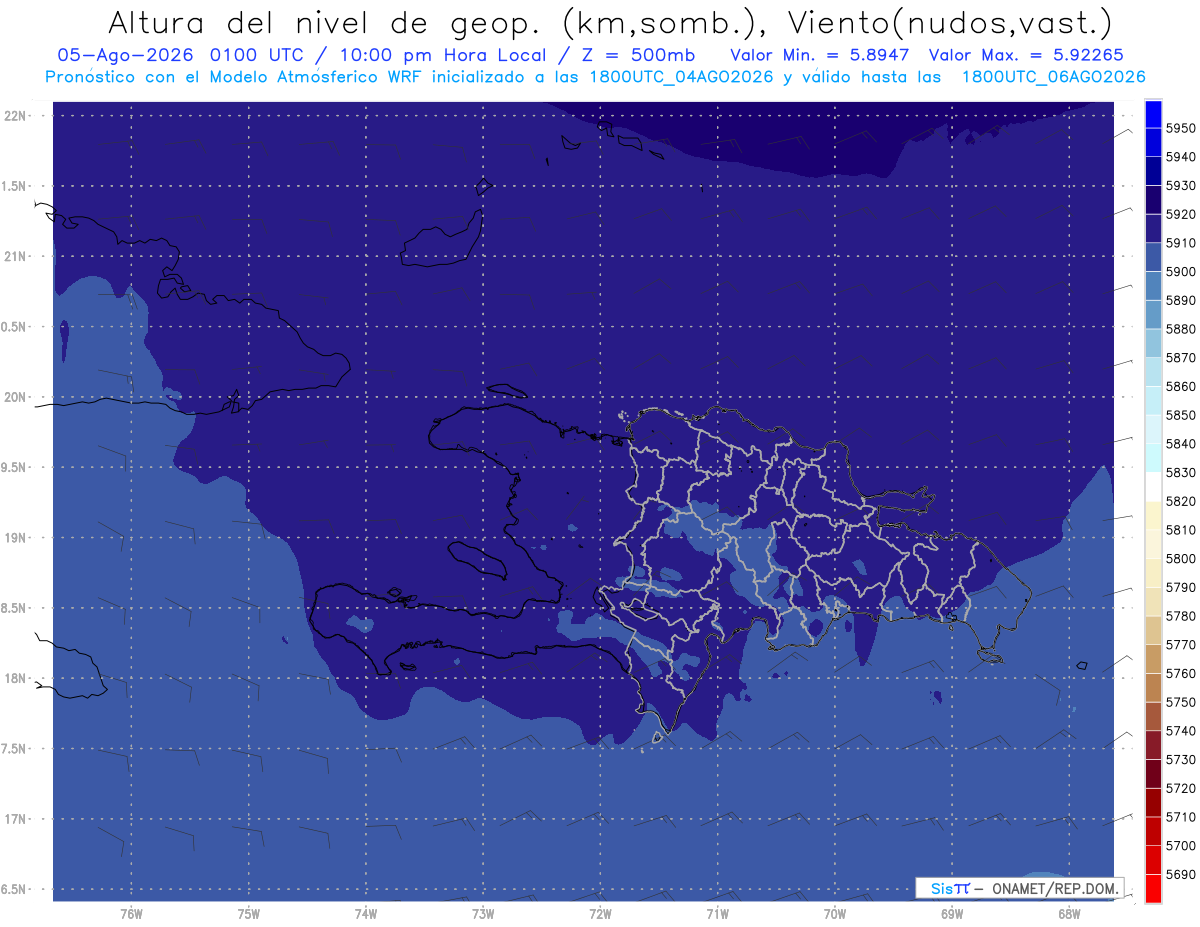The height and width of the screenshot is (927, 1200).
Task: Click the '17N' latitude label
Action: (15, 819)
